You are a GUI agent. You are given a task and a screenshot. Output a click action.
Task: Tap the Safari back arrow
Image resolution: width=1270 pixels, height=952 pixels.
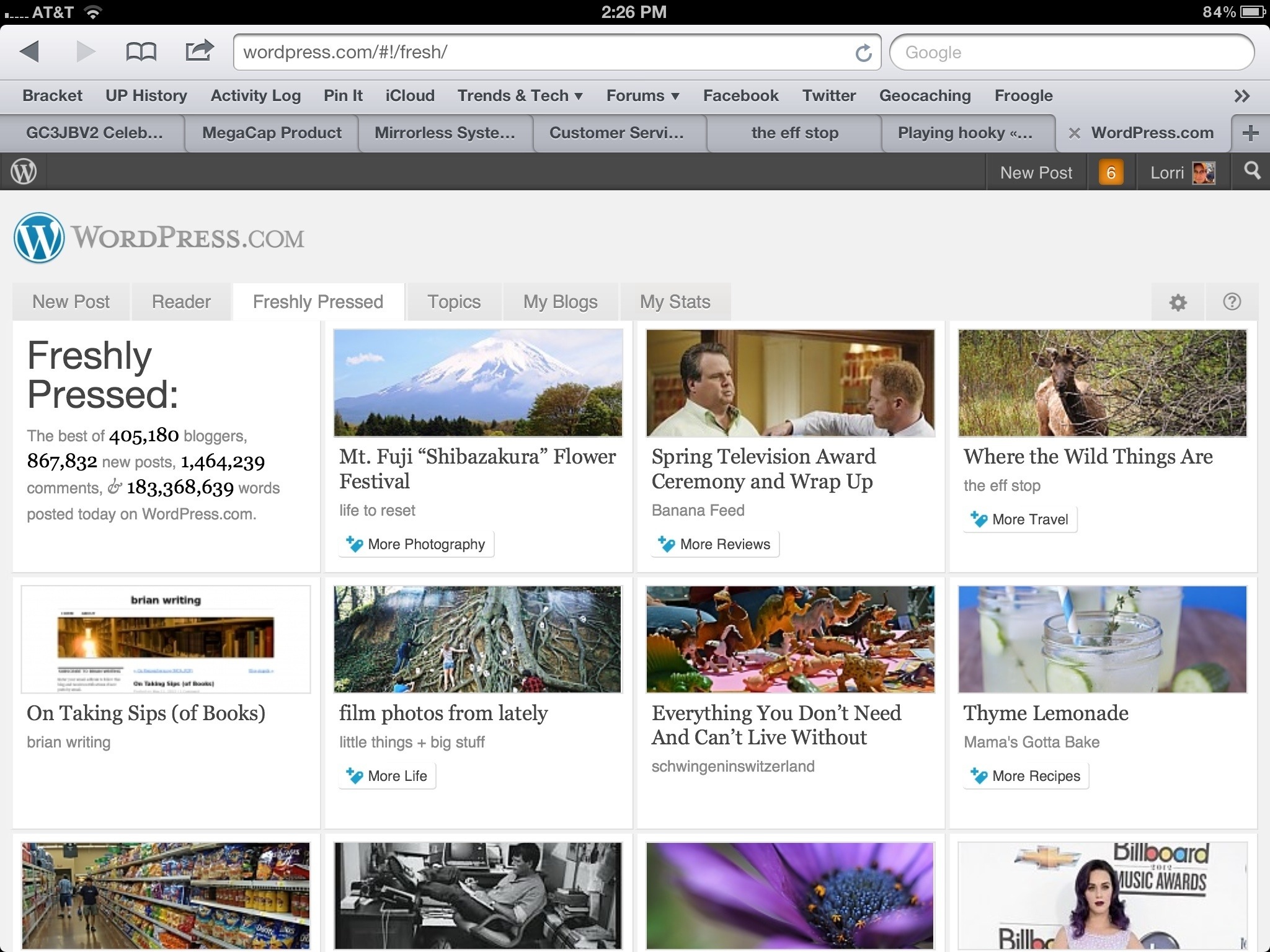click(x=30, y=51)
